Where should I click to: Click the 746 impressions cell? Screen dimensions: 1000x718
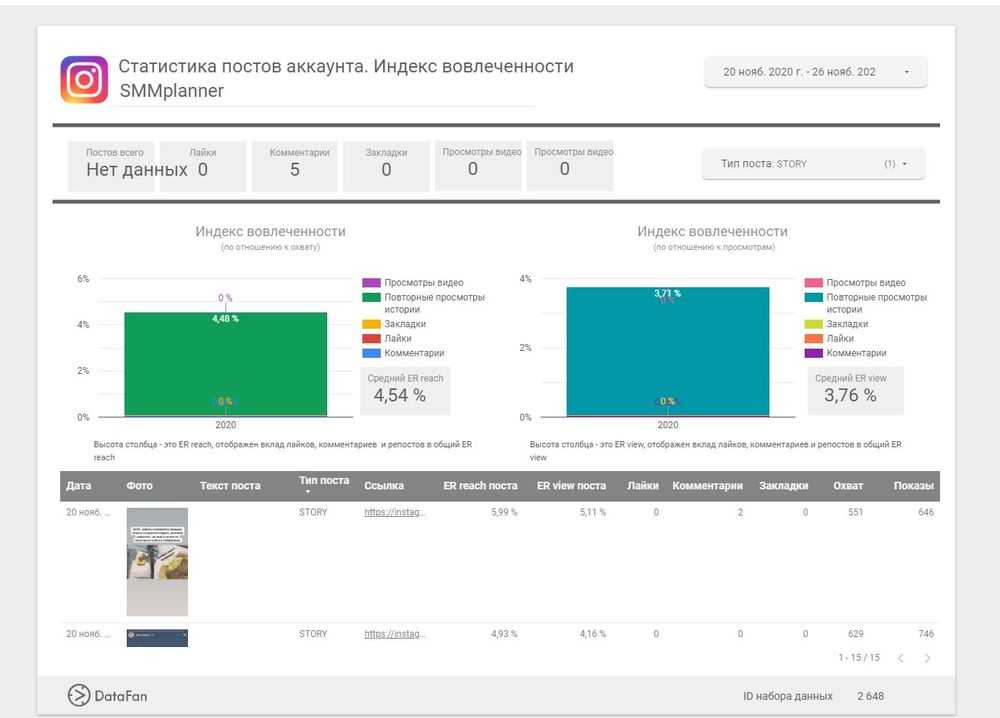tap(926, 634)
